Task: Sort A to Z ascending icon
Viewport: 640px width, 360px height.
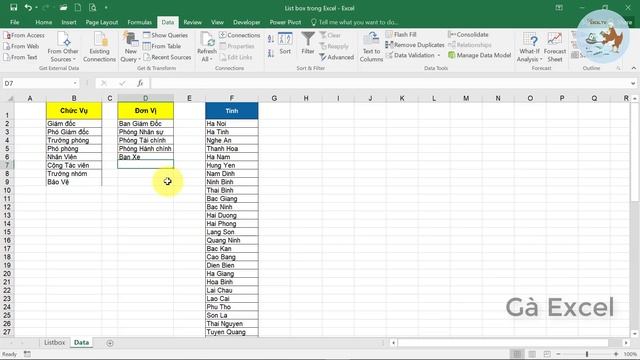Action: pos(271,39)
